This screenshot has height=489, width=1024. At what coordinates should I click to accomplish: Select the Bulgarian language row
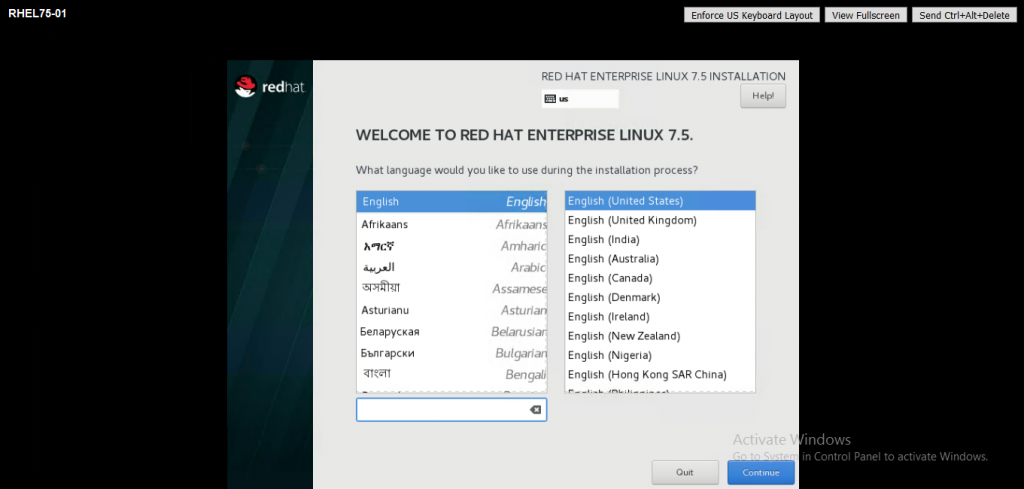pyautogui.click(x=451, y=353)
